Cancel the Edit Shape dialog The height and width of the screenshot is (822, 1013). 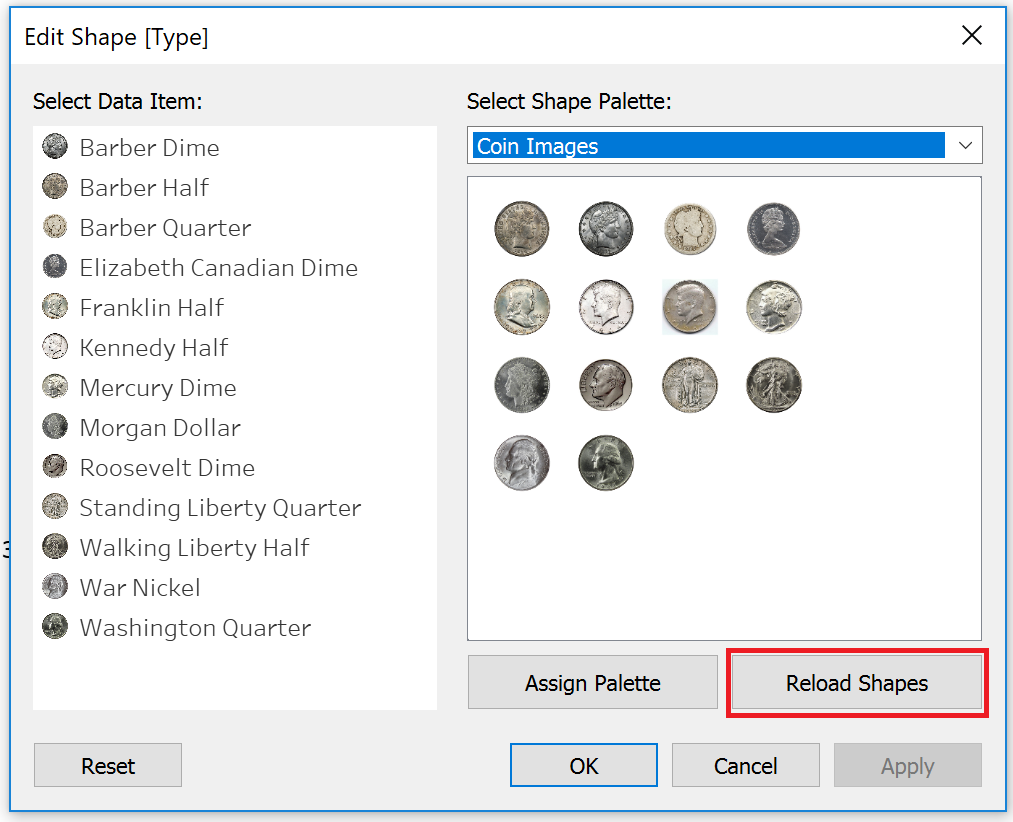(746, 765)
